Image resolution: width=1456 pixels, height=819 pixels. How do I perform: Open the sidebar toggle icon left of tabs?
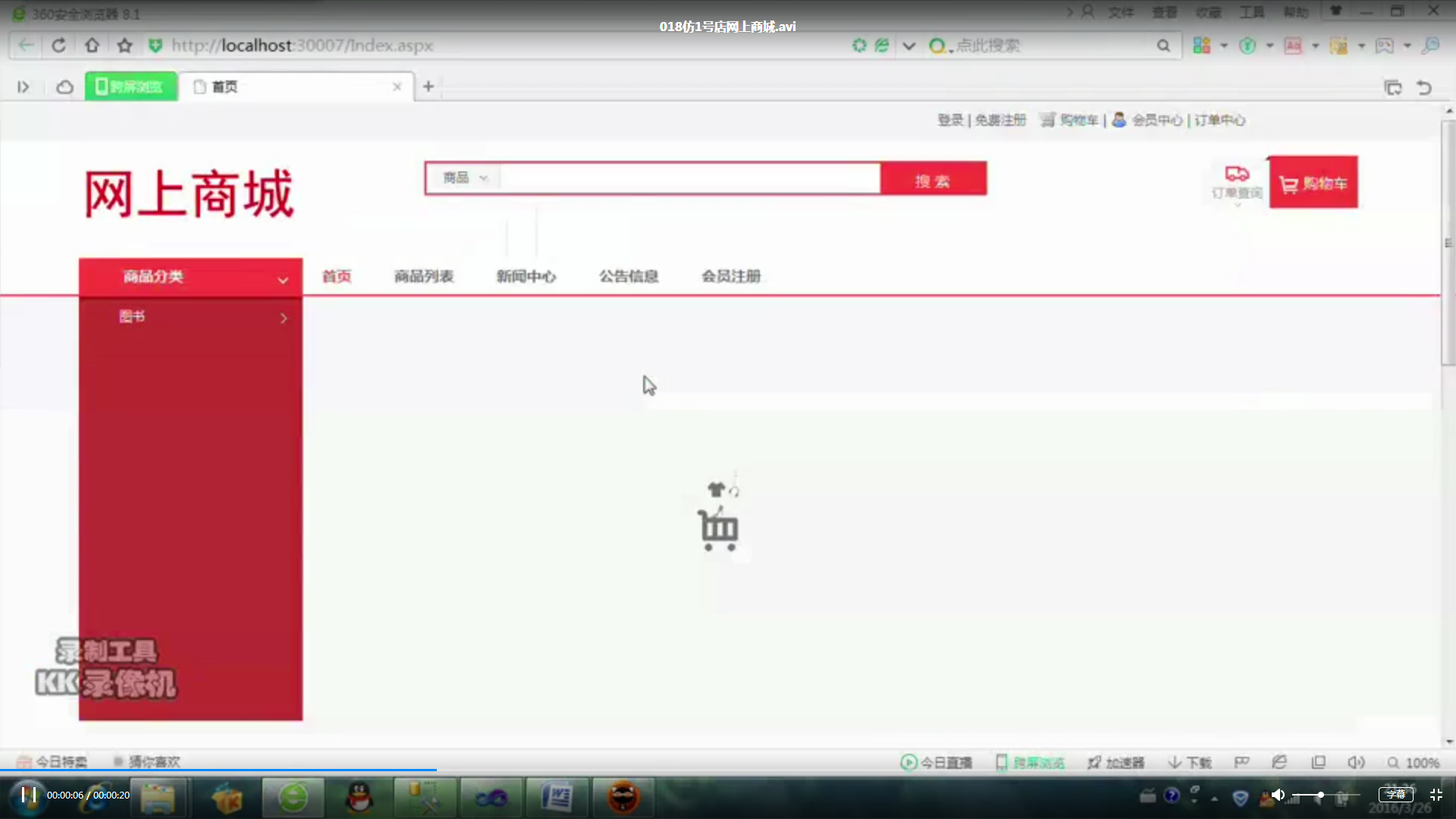24,87
